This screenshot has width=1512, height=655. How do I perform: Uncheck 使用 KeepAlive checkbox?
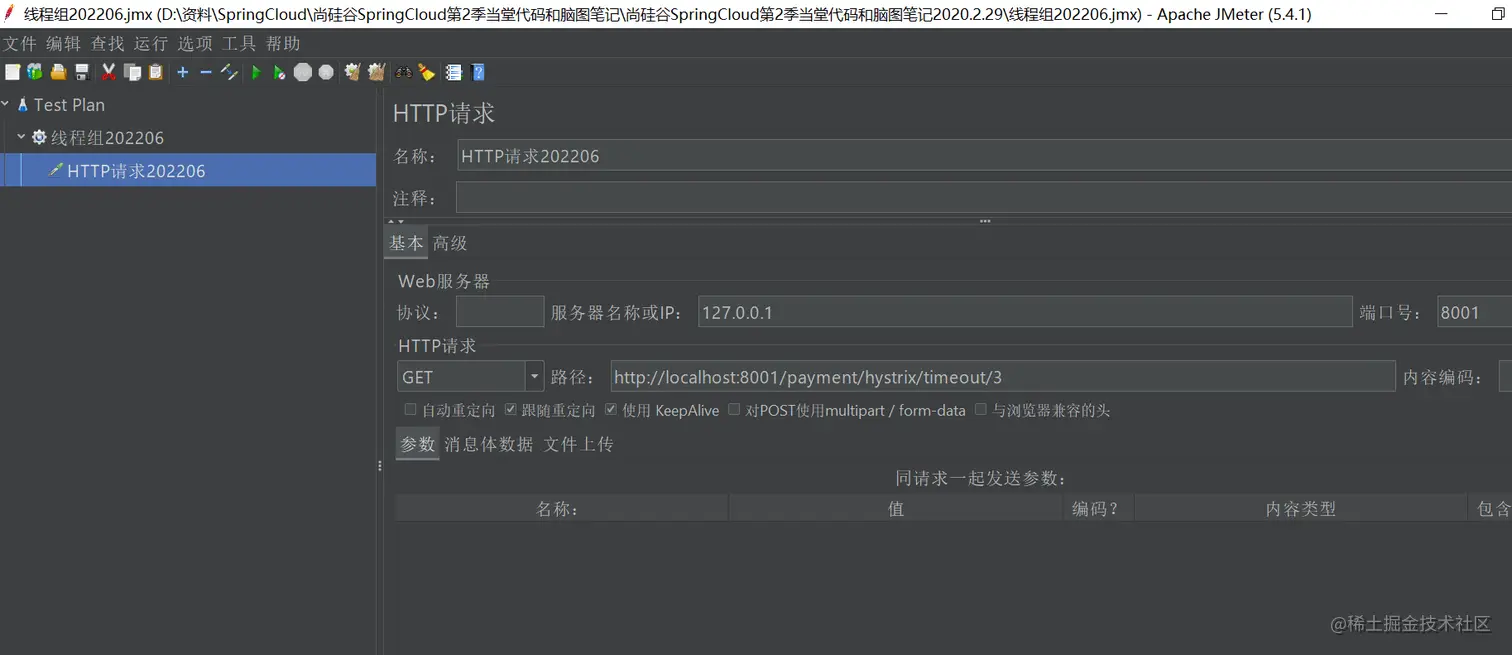click(611, 410)
